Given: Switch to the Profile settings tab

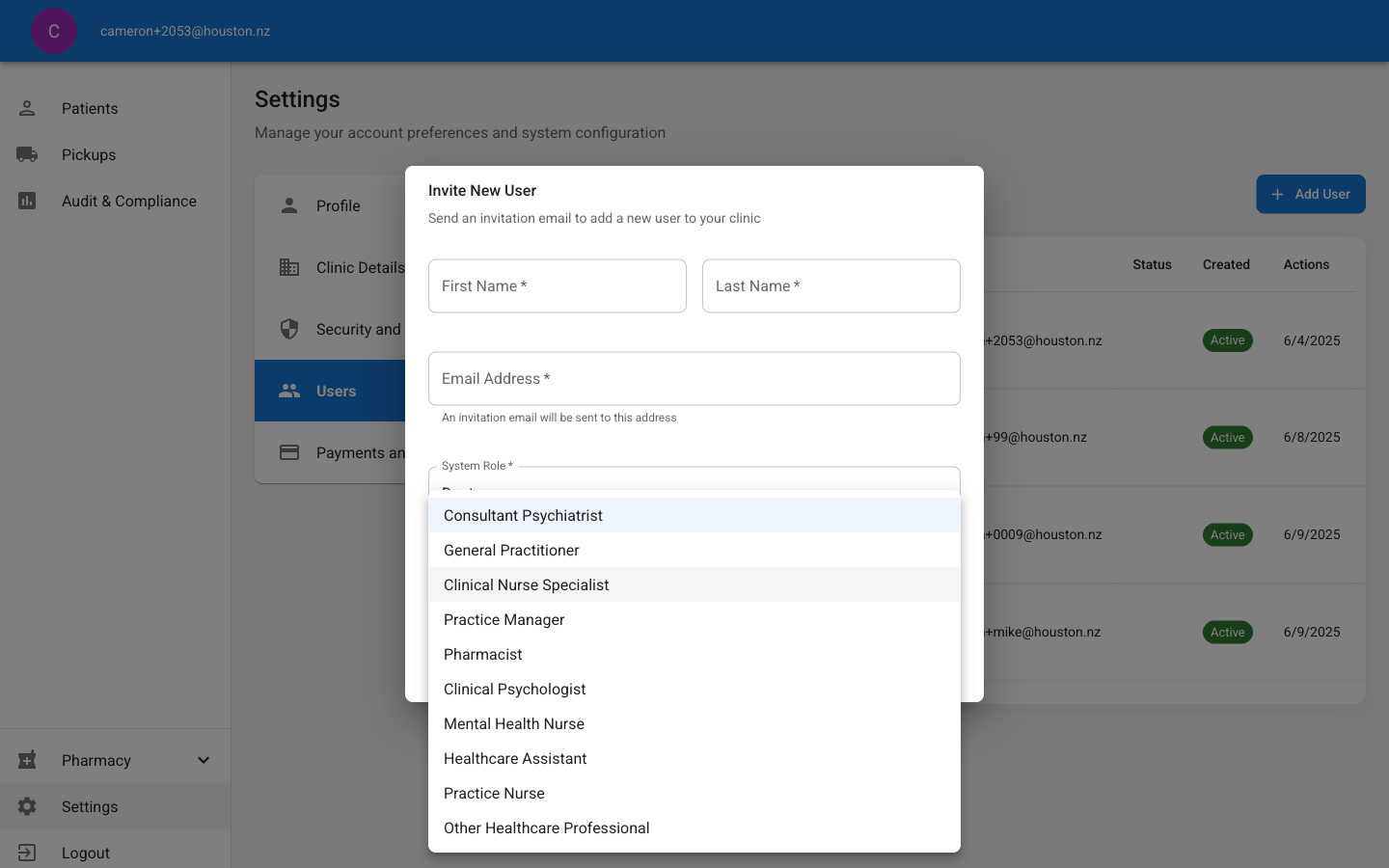Looking at the screenshot, I should (x=330, y=205).
